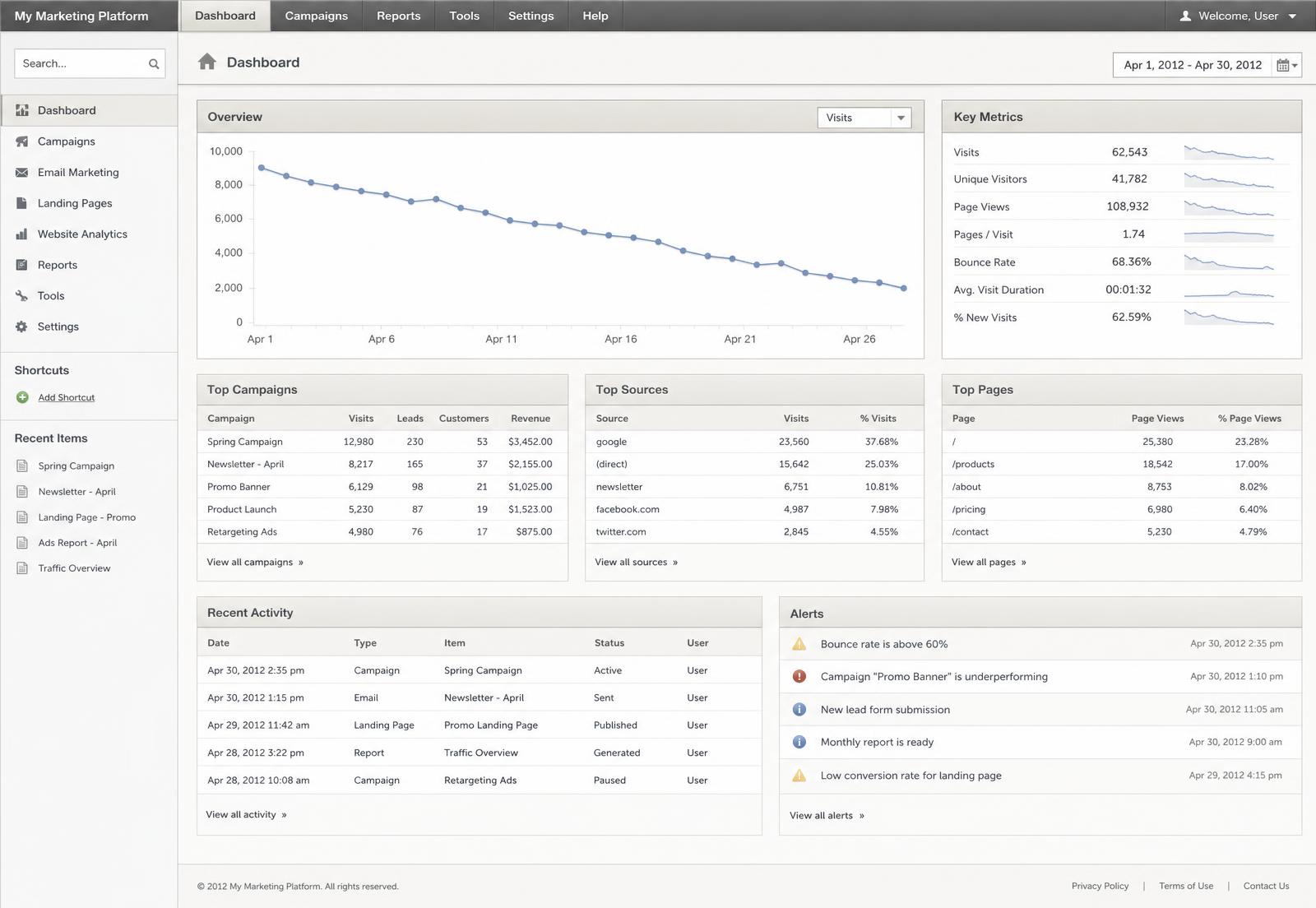Click View all alerts link
The width and height of the screenshot is (1316, 908).
pos(827,816)
